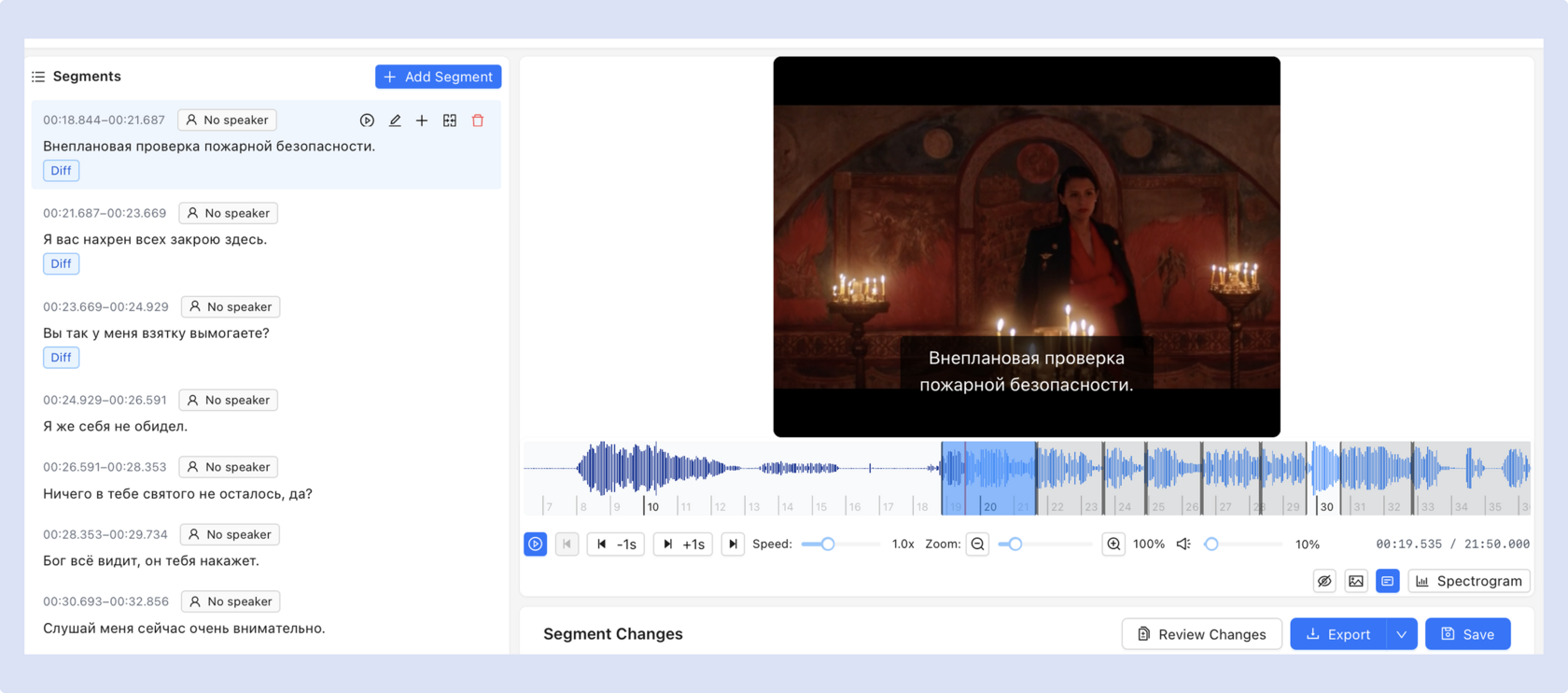This screenshot has height=693, width=1568.
Task: Adjust the waveform Zoom slider
Action: tap(1015, 544)
